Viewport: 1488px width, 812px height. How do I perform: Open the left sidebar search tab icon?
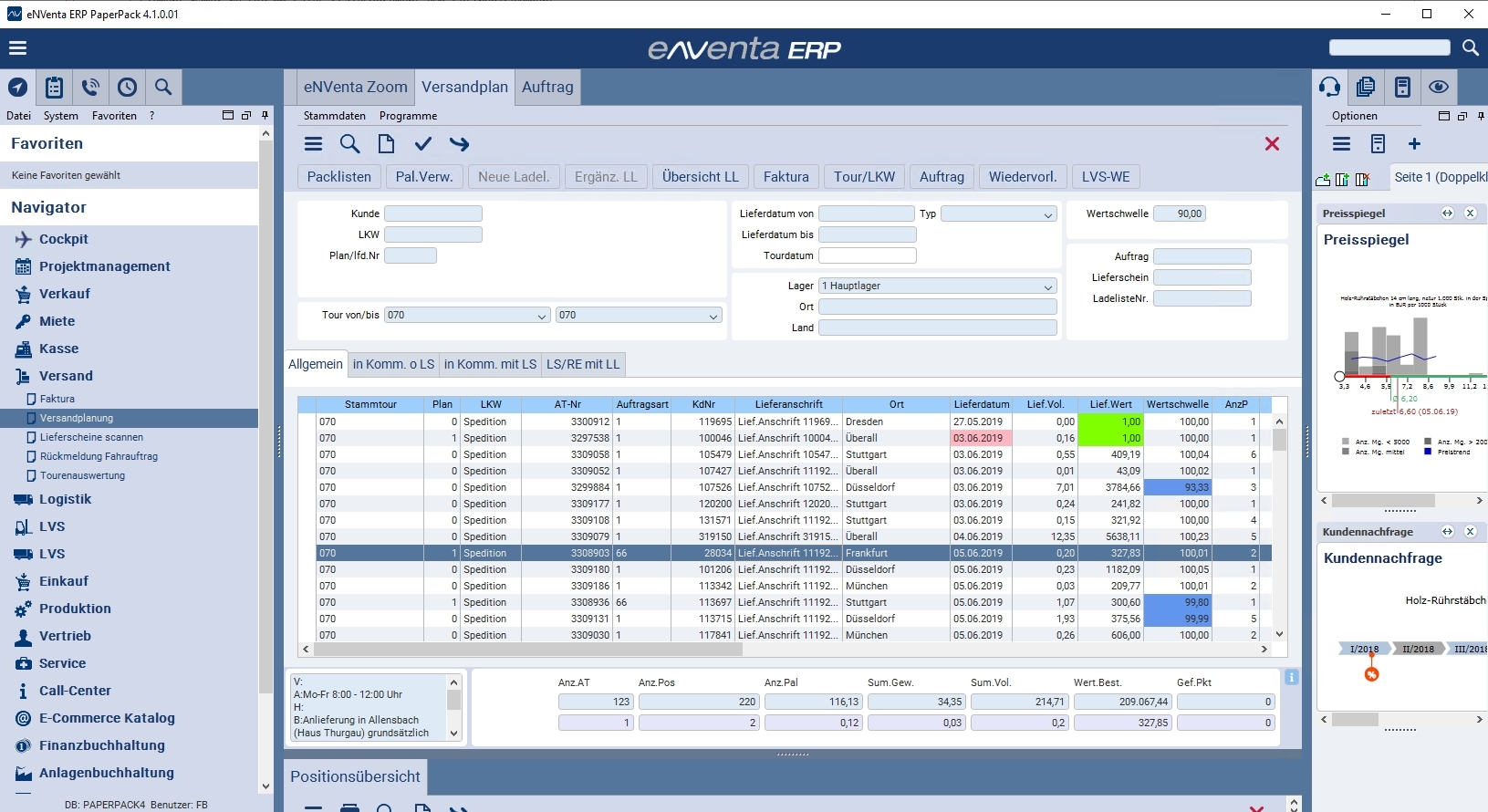click(x=163, y=88)
